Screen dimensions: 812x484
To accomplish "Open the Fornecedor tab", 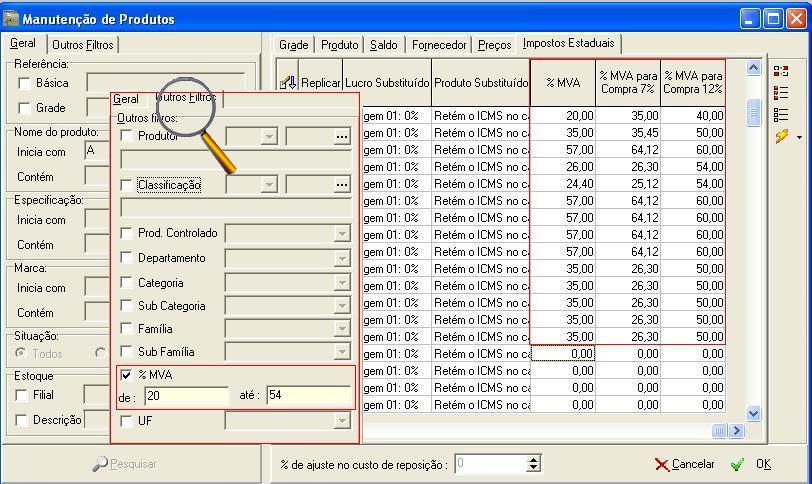I will 439,45.
